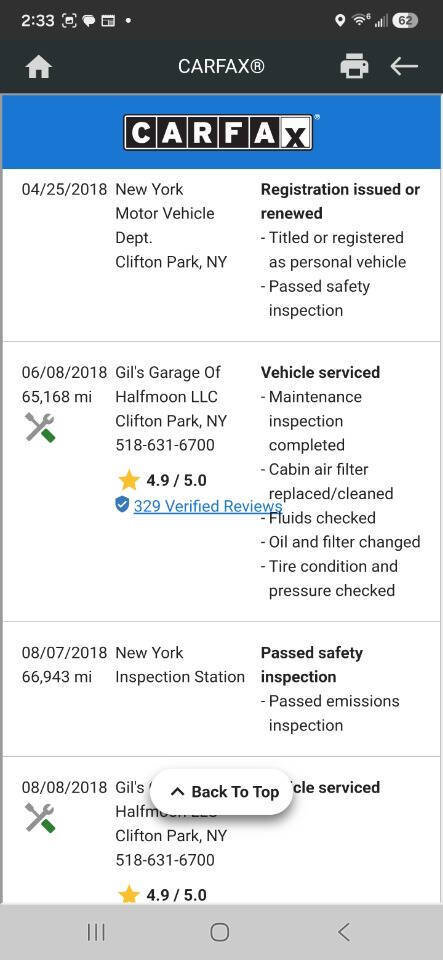
Task: Tap phone number 518-631-6700 under 06/08/2018 entry
Action: pos(165,445)
